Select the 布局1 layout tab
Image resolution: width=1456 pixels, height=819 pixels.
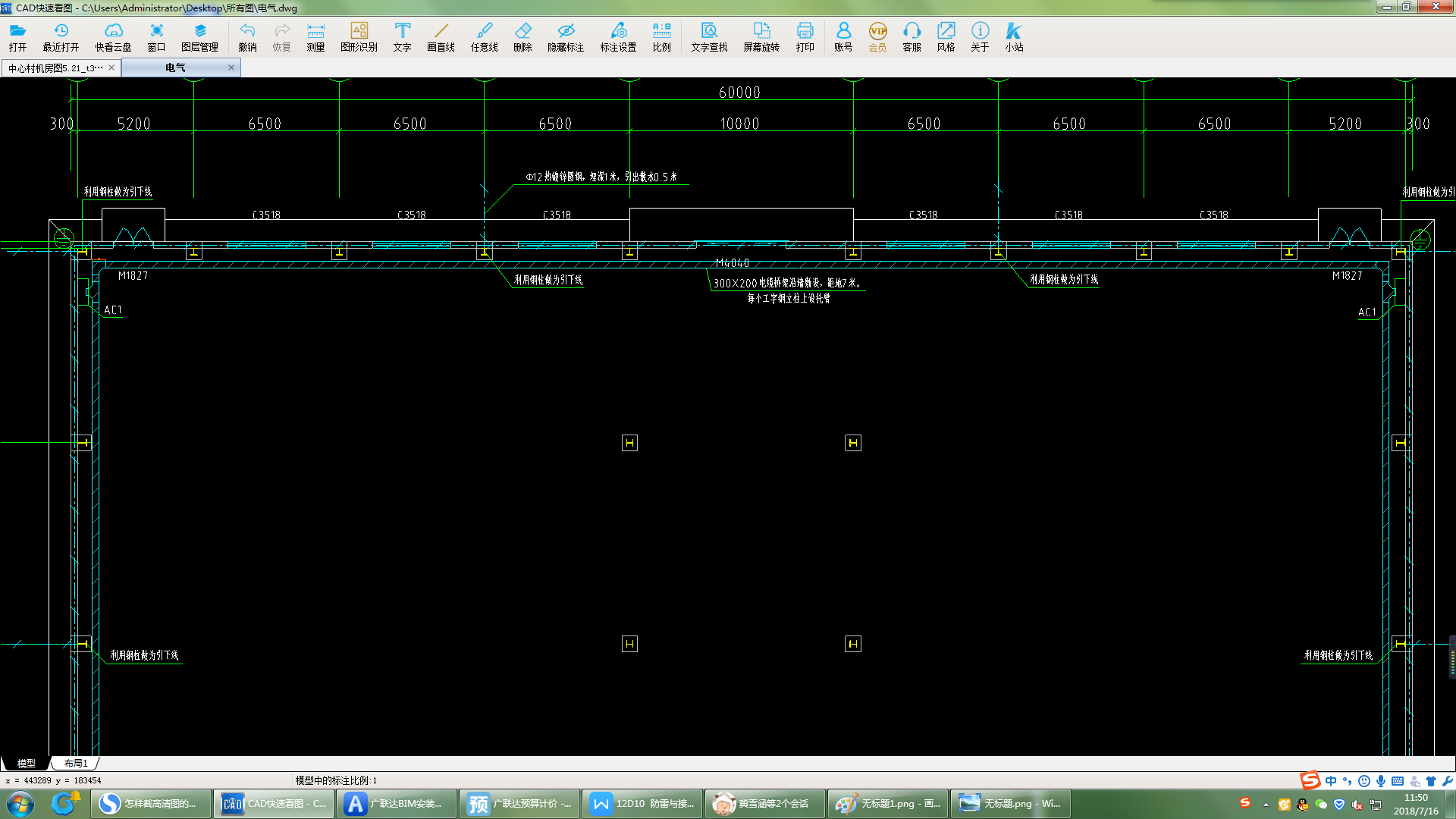point(76,763)
